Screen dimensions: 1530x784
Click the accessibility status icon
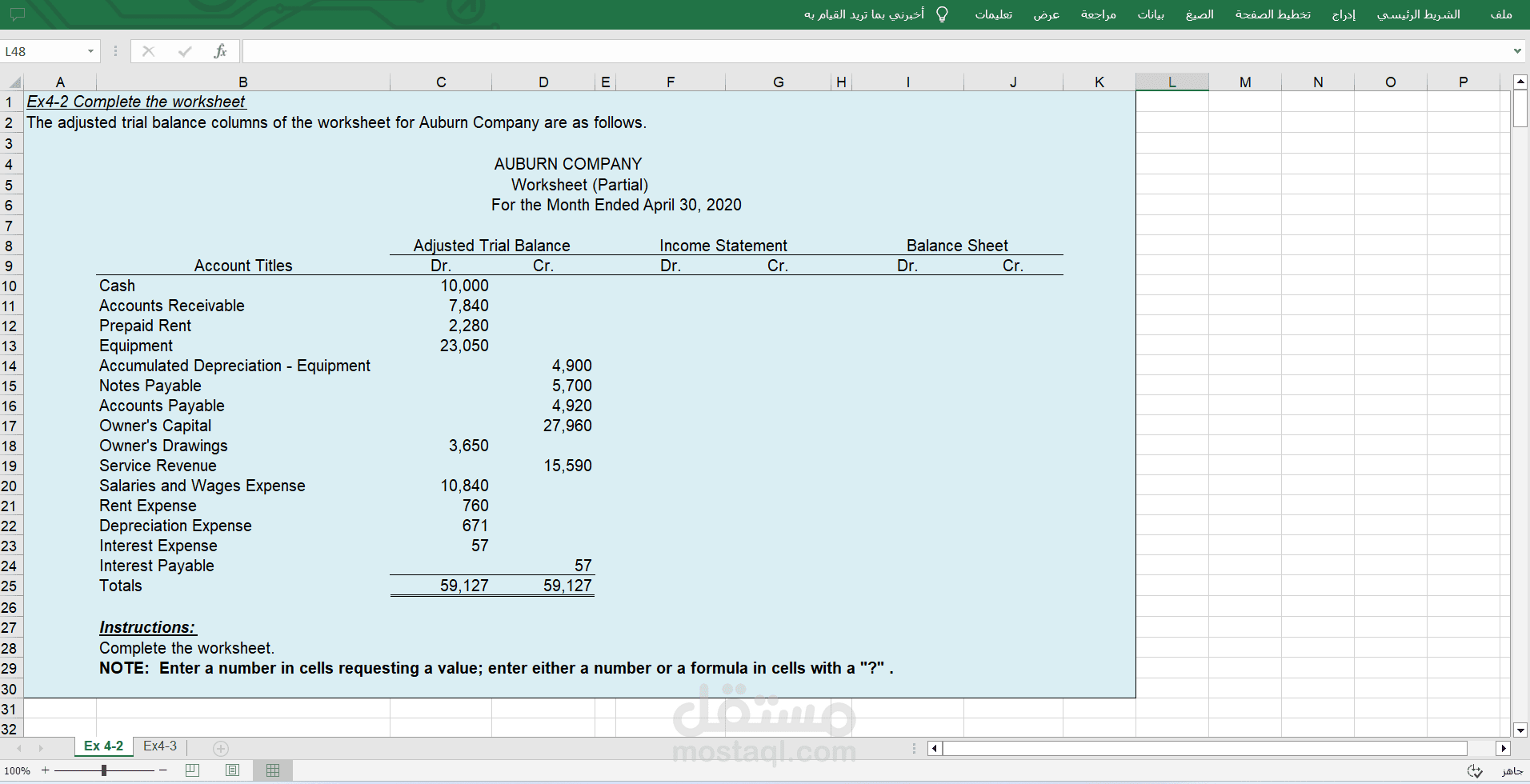(1475, 770)
